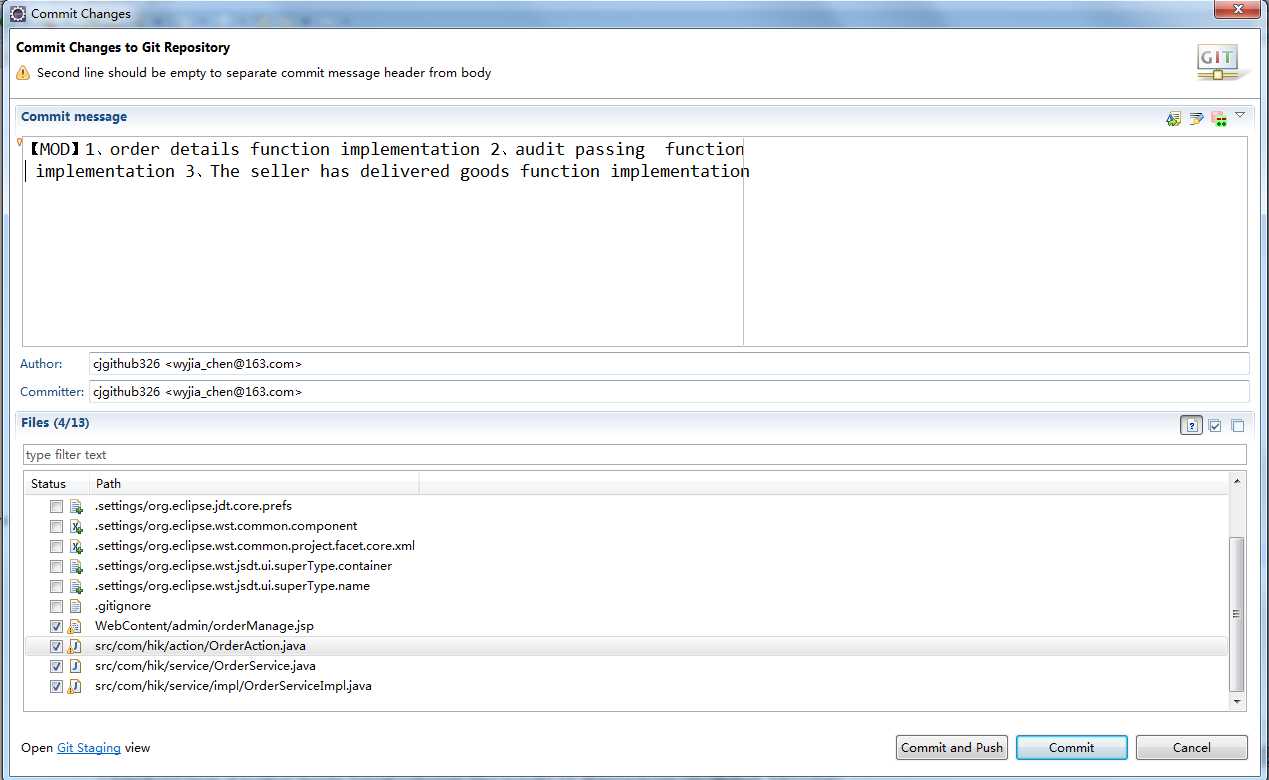Viewport: 1269px width, 780px height.
Task: Click Amend previous commit icon
Action: point(1174,118)
